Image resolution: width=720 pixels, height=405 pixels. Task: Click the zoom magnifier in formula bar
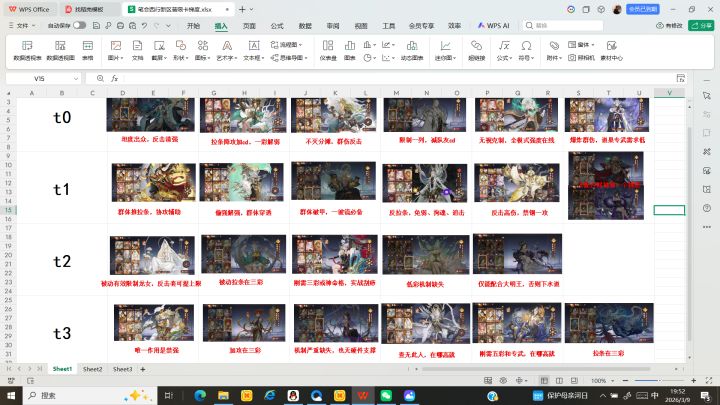(100, 79)
